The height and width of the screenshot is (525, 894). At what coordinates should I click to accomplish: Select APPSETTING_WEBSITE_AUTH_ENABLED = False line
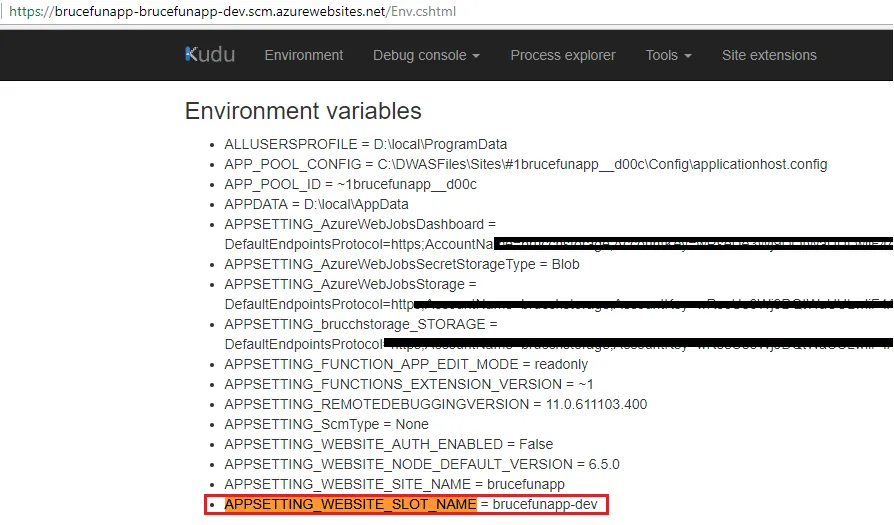pyautogui.click(x=388, y=444)
